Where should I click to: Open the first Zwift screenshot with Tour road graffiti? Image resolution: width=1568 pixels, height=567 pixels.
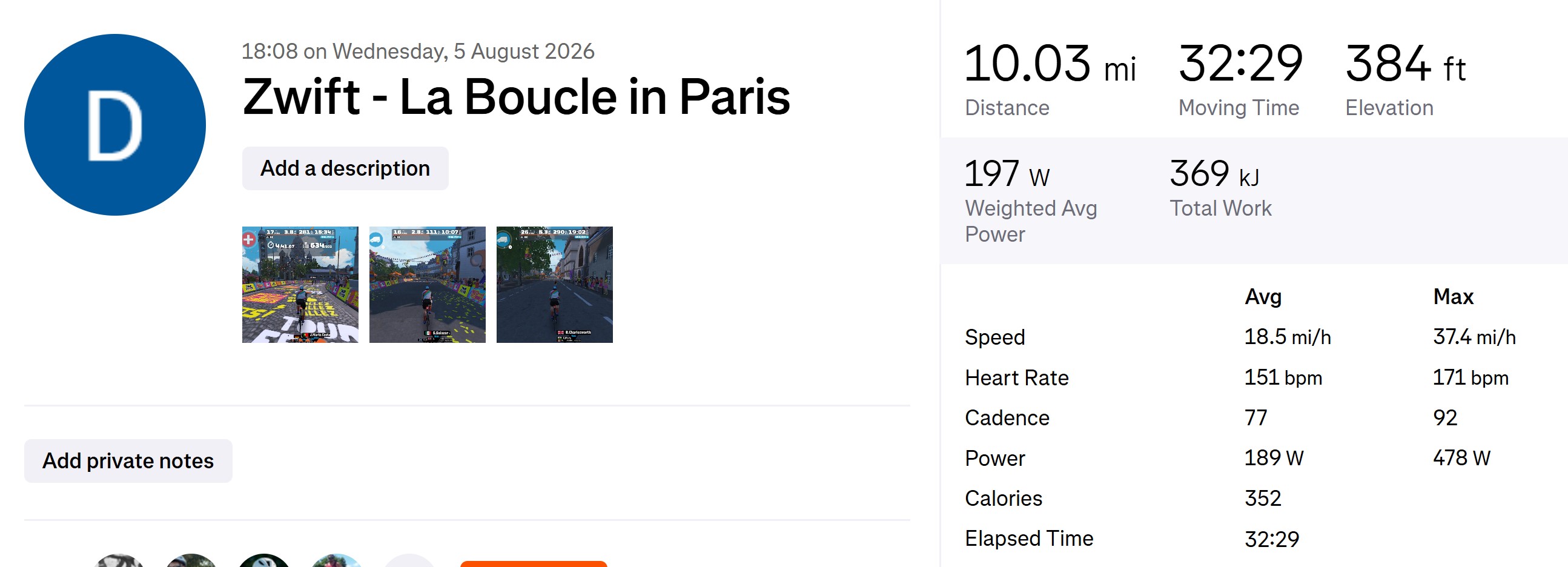(300, 285)
